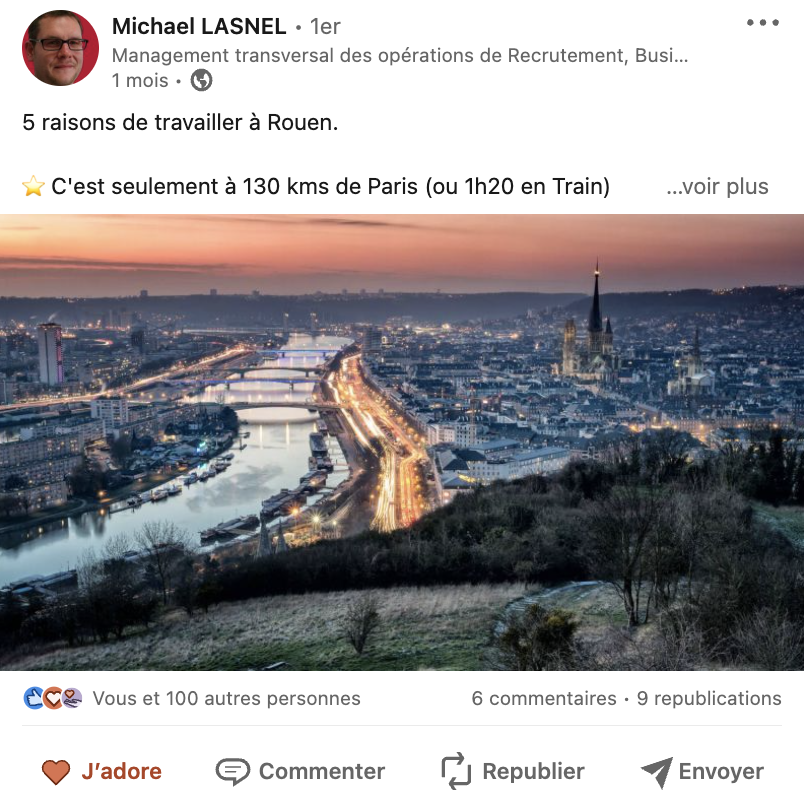Click the red heart reaction icon
The width and height of the screenshot is (804, 803).
pos(53,698)
